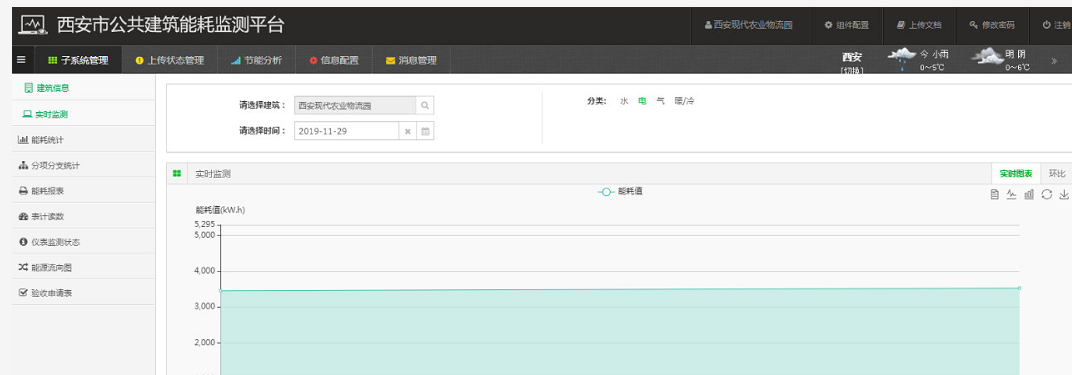Screen dimensions: 1072x375
Task: Click the chart's last data point
Action: [x=1019, y=288]
